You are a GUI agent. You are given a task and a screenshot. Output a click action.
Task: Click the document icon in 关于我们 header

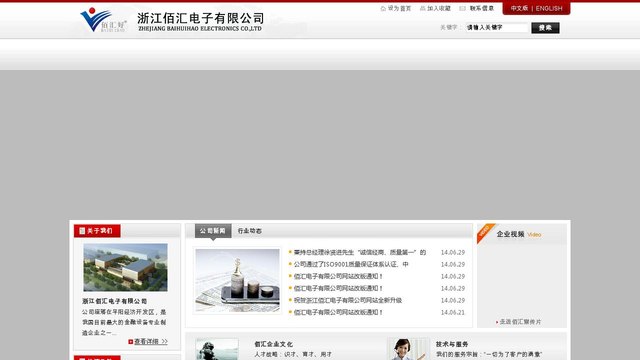pos(82,231)
